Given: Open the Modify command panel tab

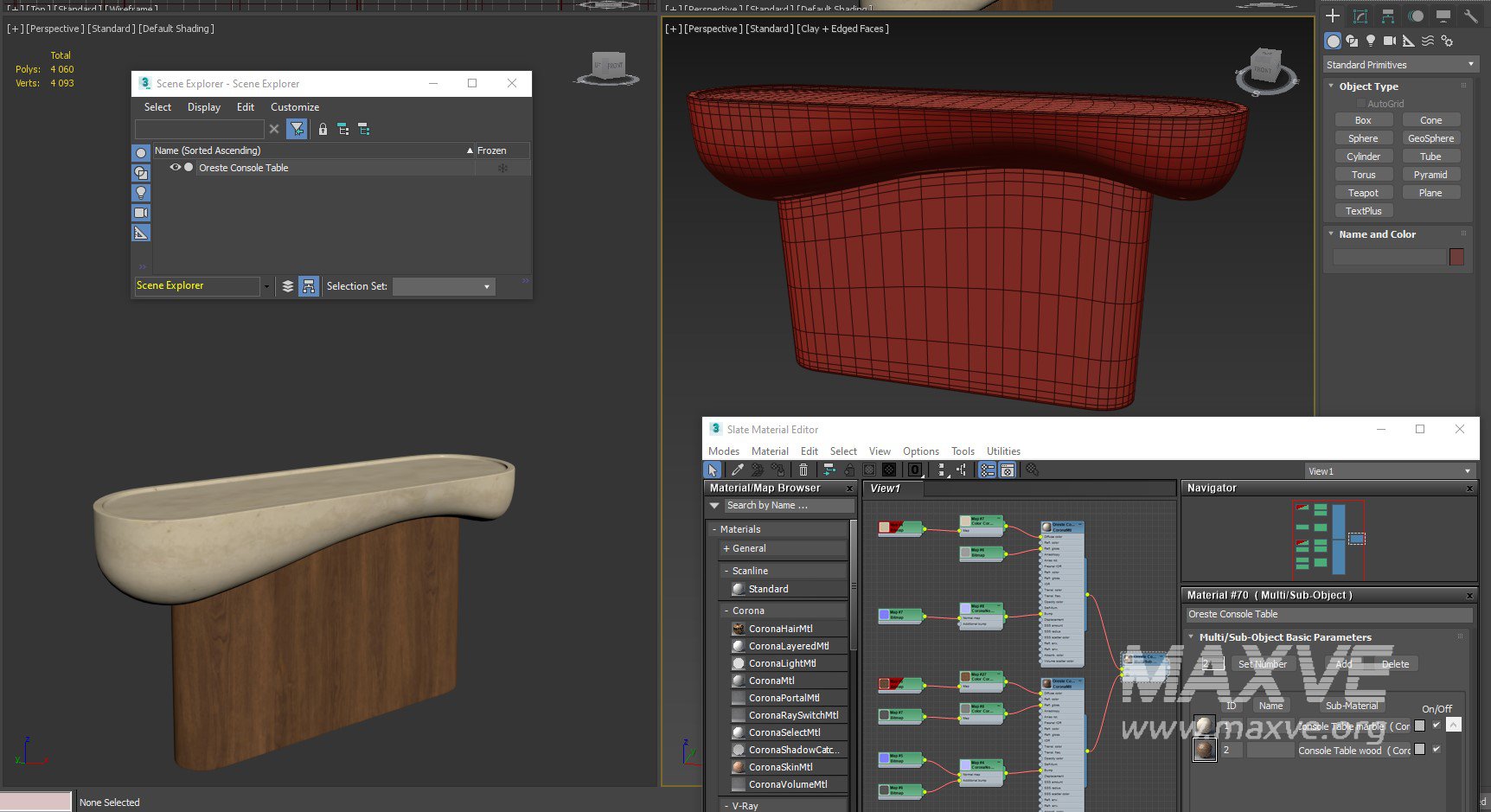Looking at the screenshot, I should 1360,16.
